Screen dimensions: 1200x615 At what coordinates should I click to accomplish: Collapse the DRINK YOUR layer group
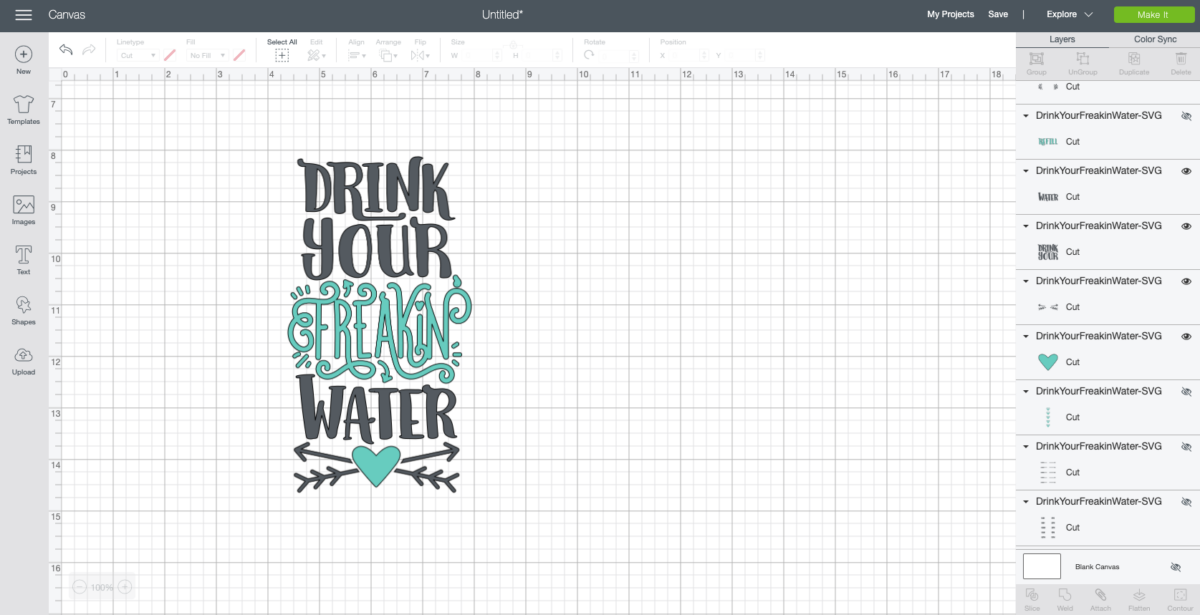coord(1025,226)
